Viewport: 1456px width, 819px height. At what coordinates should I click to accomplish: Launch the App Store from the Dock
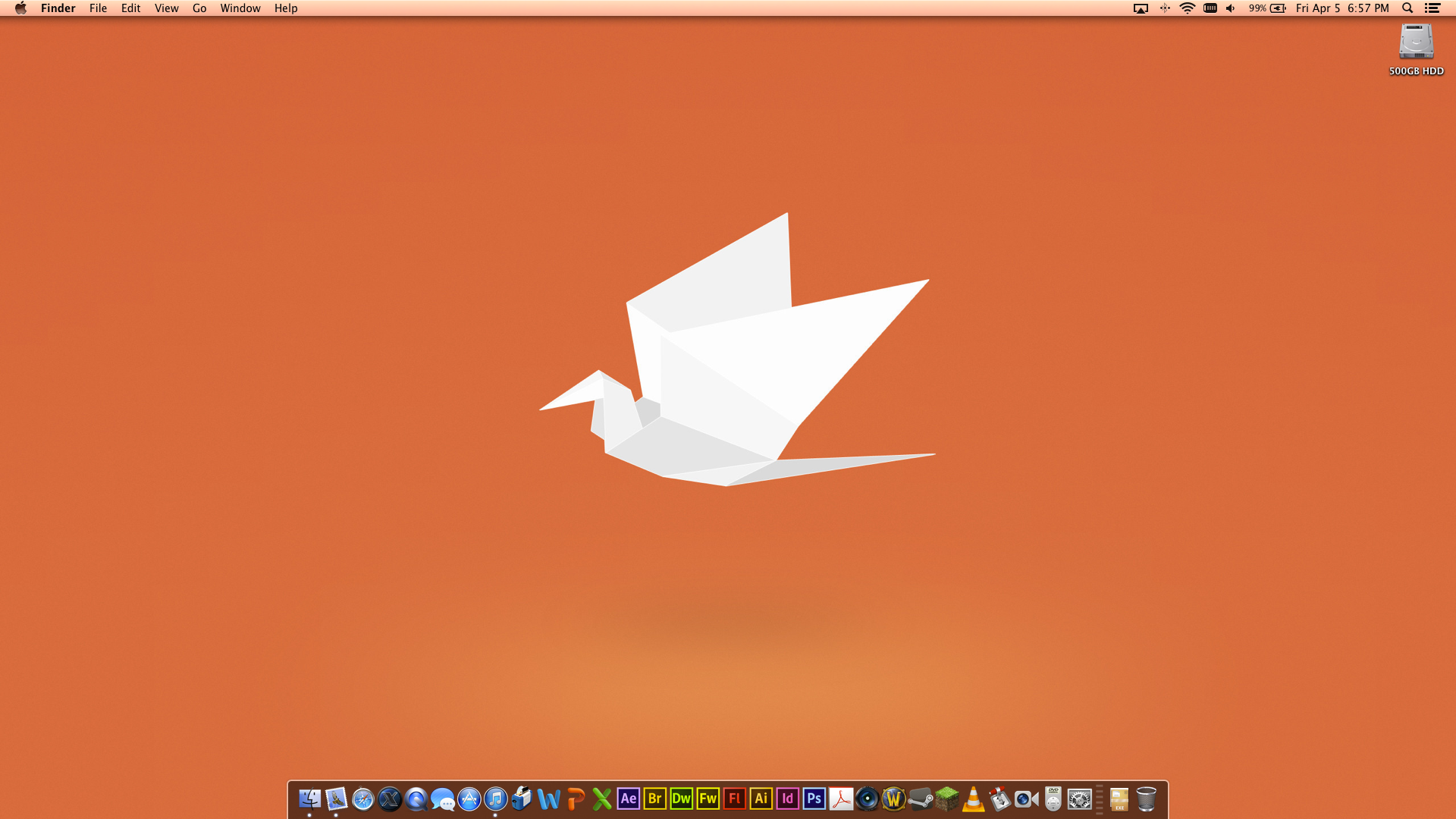click(469, 799)
